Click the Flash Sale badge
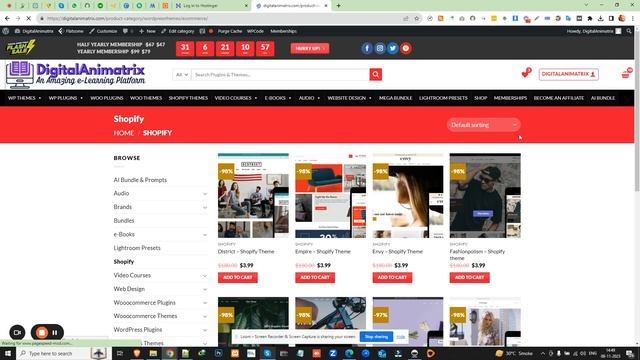640x360 pixels. [x=20, y=48]
